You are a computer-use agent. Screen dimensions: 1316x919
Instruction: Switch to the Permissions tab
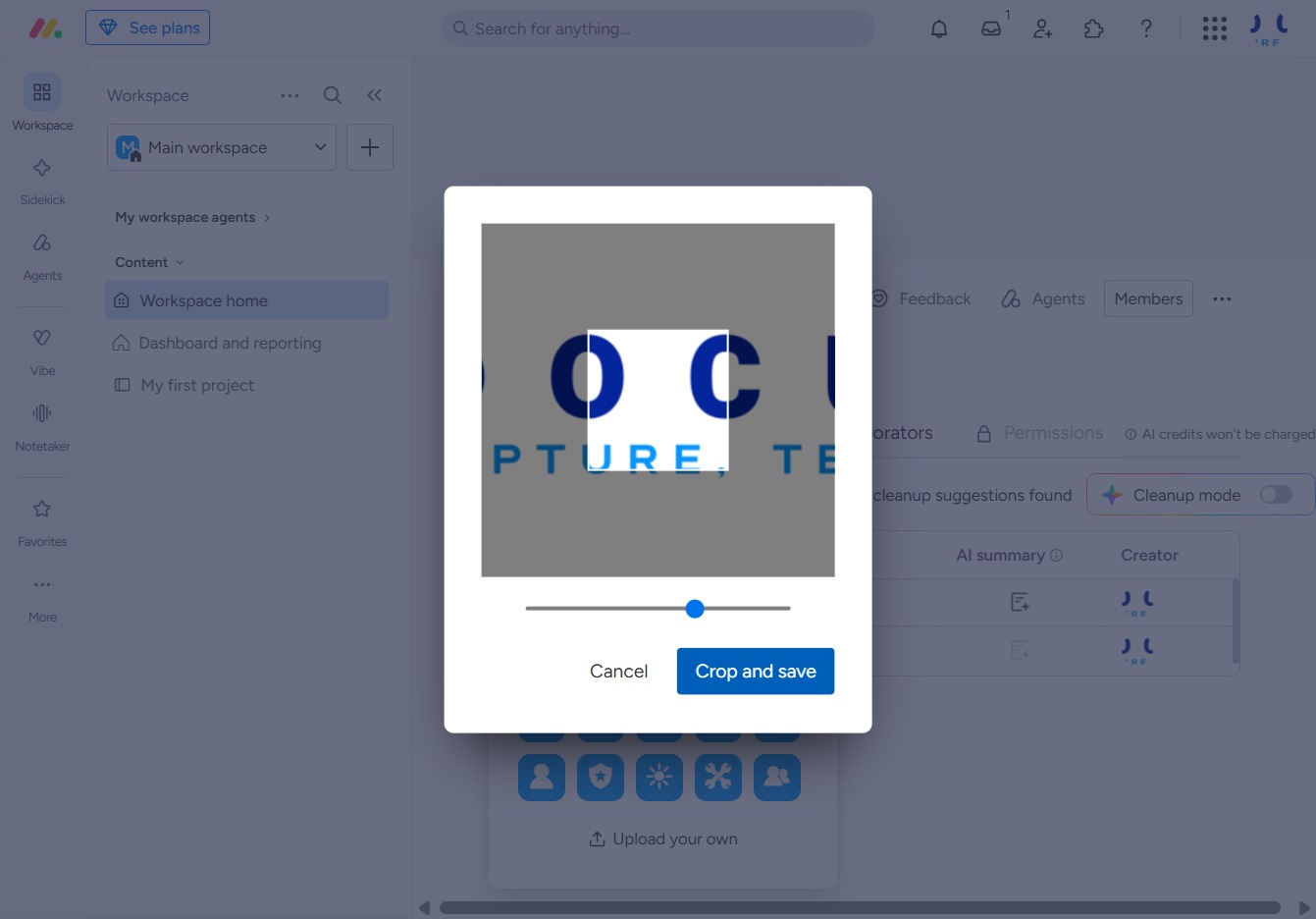click(x=1039, y=433)
